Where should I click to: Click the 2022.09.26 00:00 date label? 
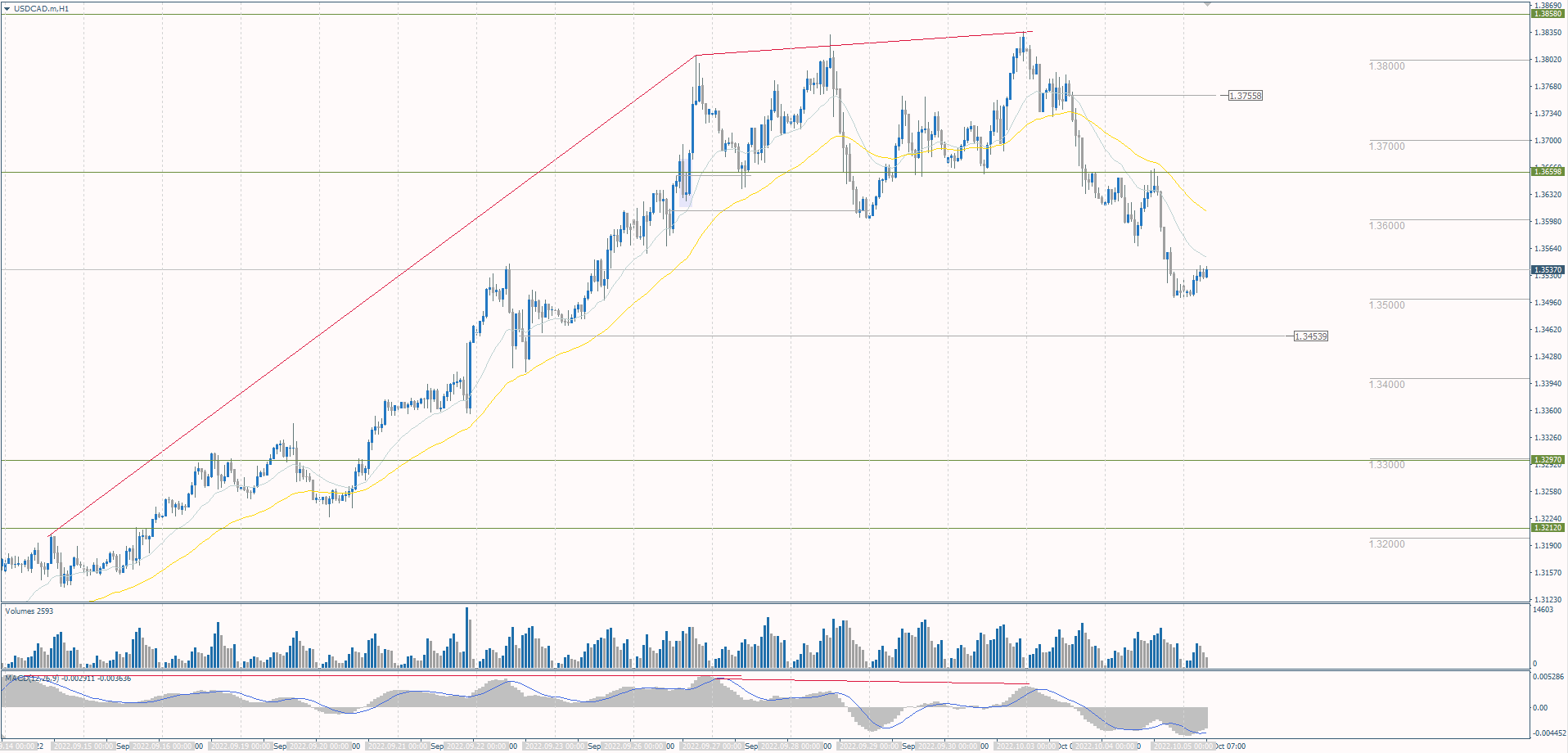633,746
